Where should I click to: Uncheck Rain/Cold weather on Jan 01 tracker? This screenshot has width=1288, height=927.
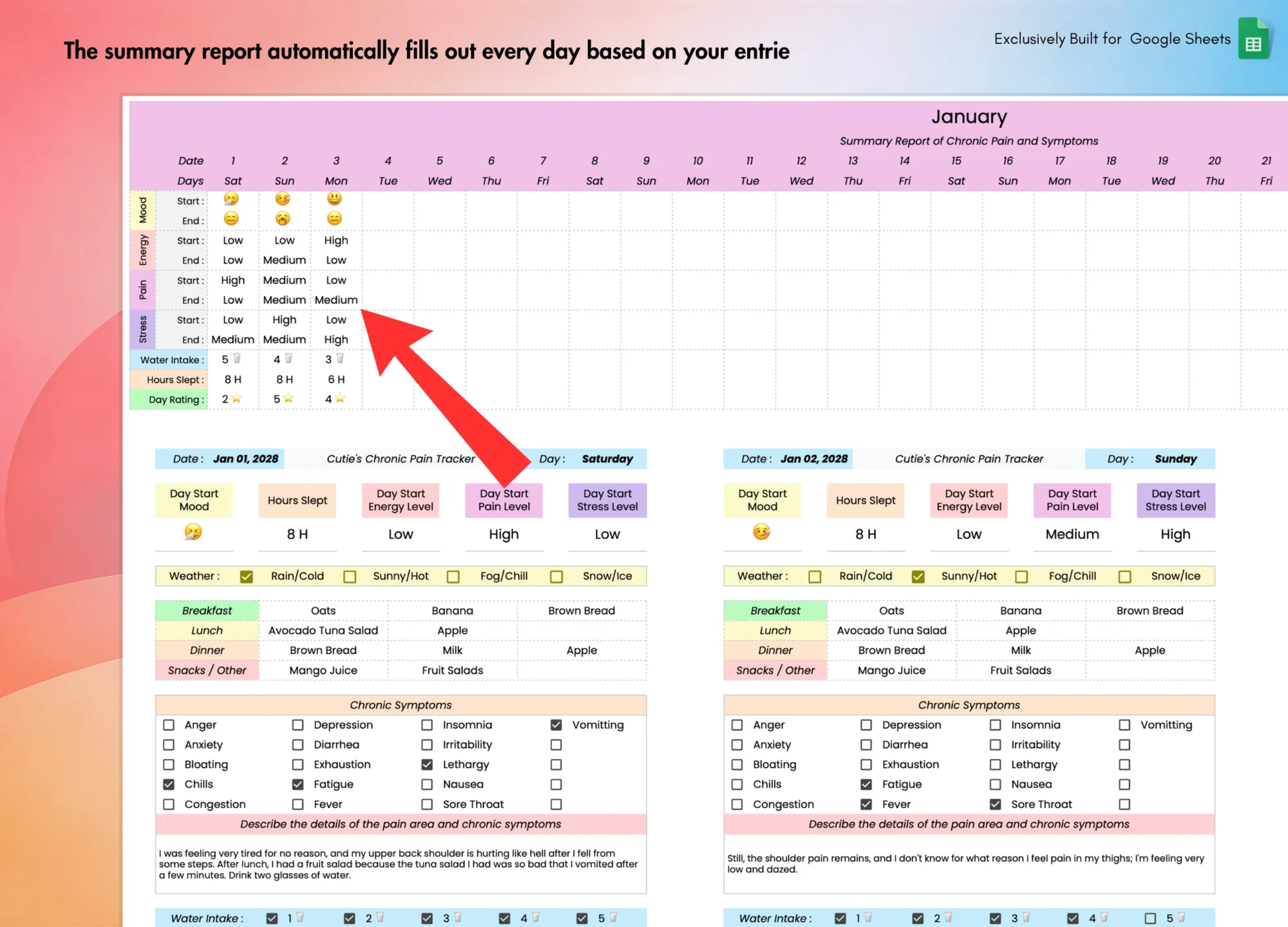point(246,577)
